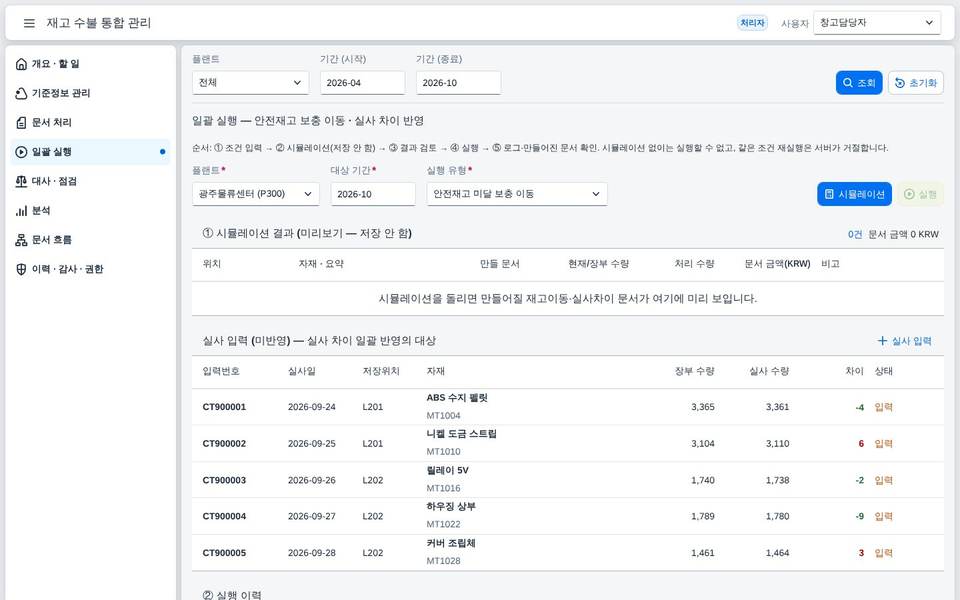Click the 0건 count summary
The width and height of the screenshot is (960, 600).
(855, 234)
